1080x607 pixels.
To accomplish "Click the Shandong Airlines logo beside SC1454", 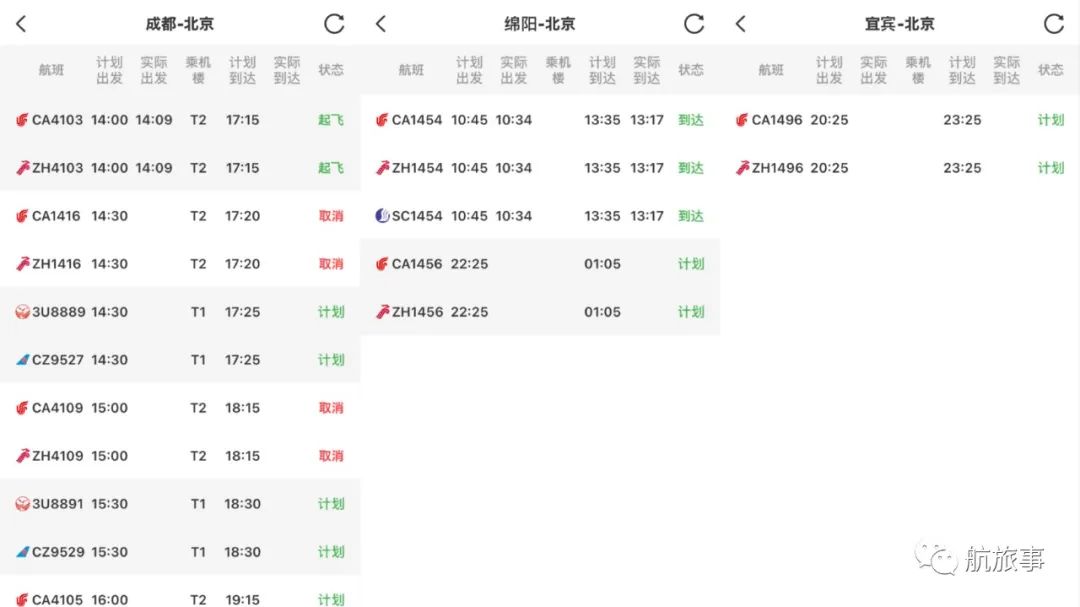I will tap(382, 216).
